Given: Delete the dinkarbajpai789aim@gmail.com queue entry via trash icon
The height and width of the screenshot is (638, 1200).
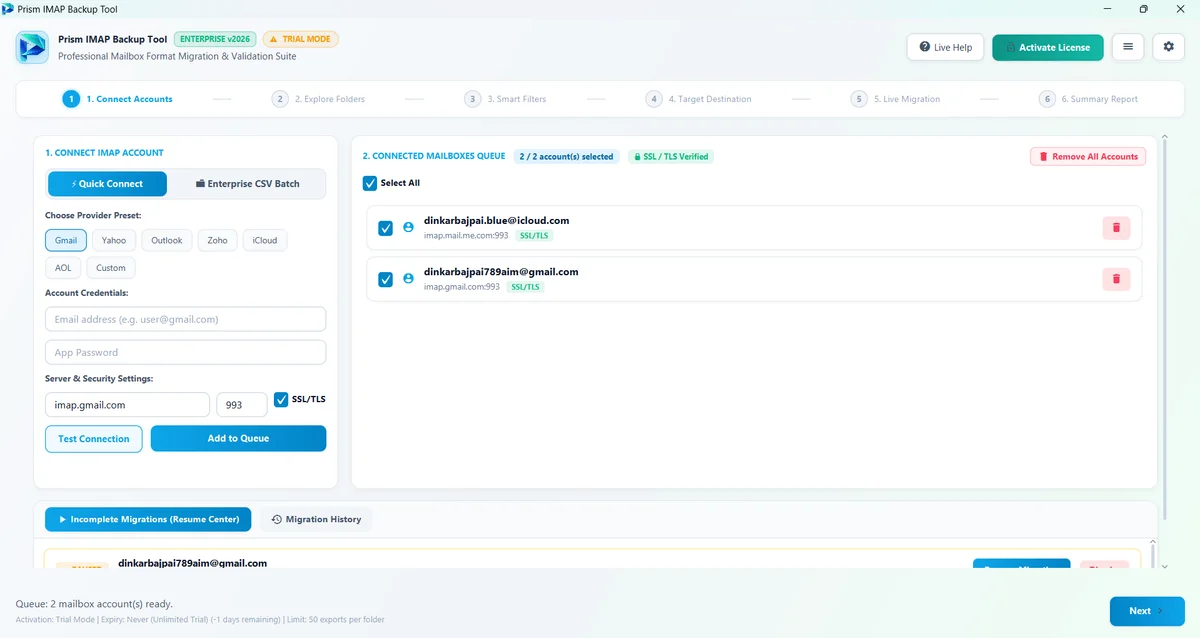Looking at the screenshot, I should pos(1116,279).
